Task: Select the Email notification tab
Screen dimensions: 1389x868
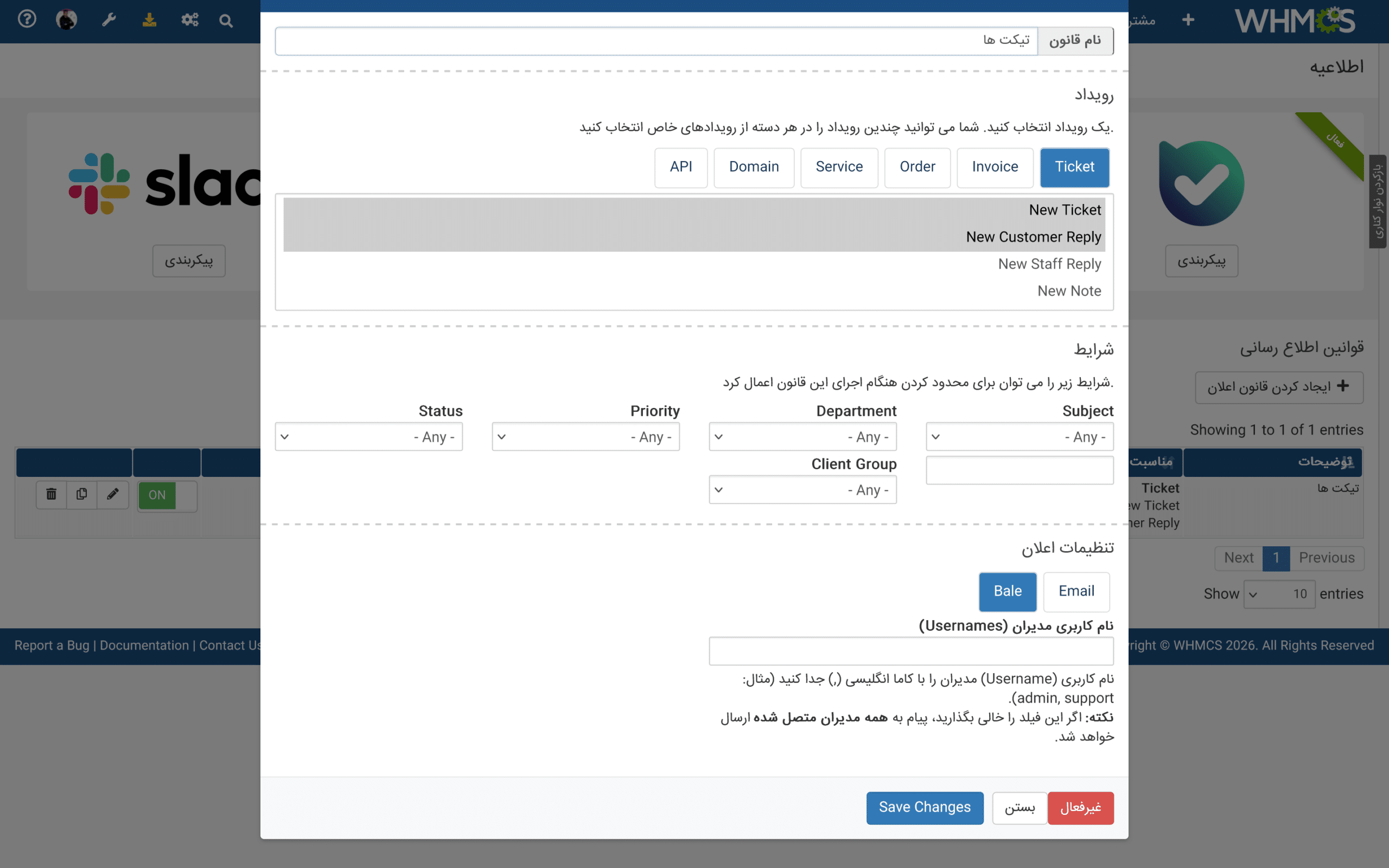Action: (1076, 591)
